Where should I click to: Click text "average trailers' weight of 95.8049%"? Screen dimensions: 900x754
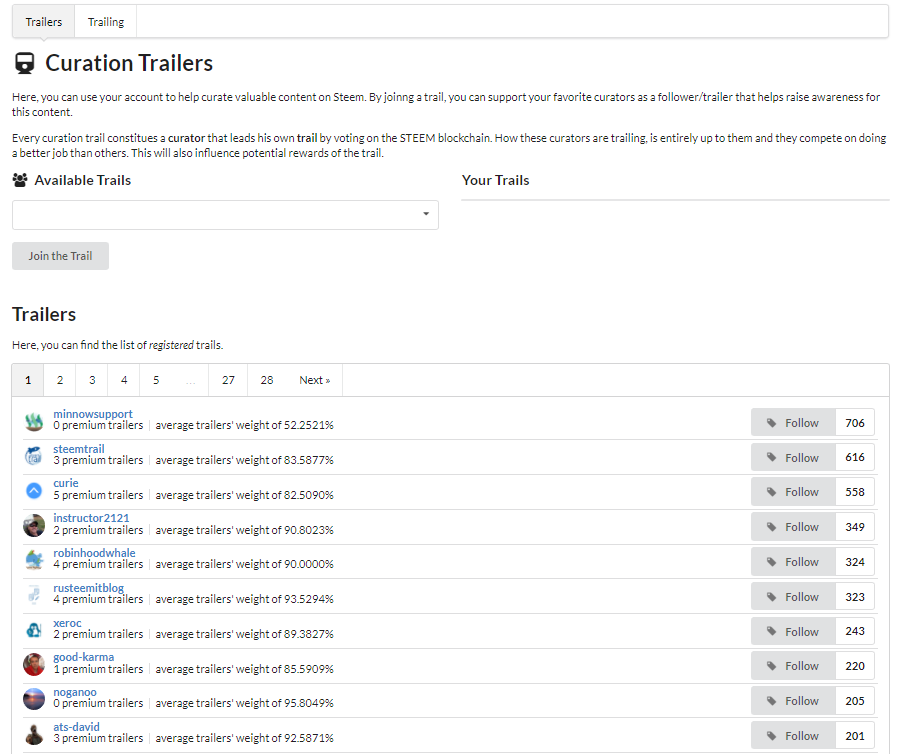click(x=245, y=703)
